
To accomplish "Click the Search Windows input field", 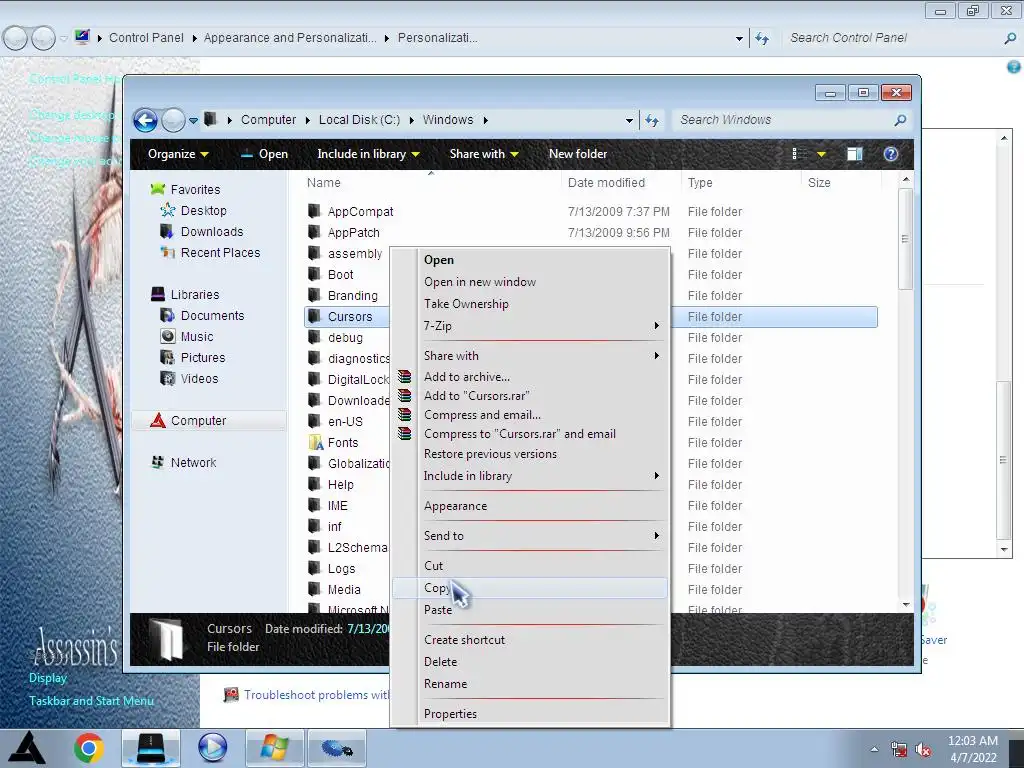I will (x=784, y=120).
